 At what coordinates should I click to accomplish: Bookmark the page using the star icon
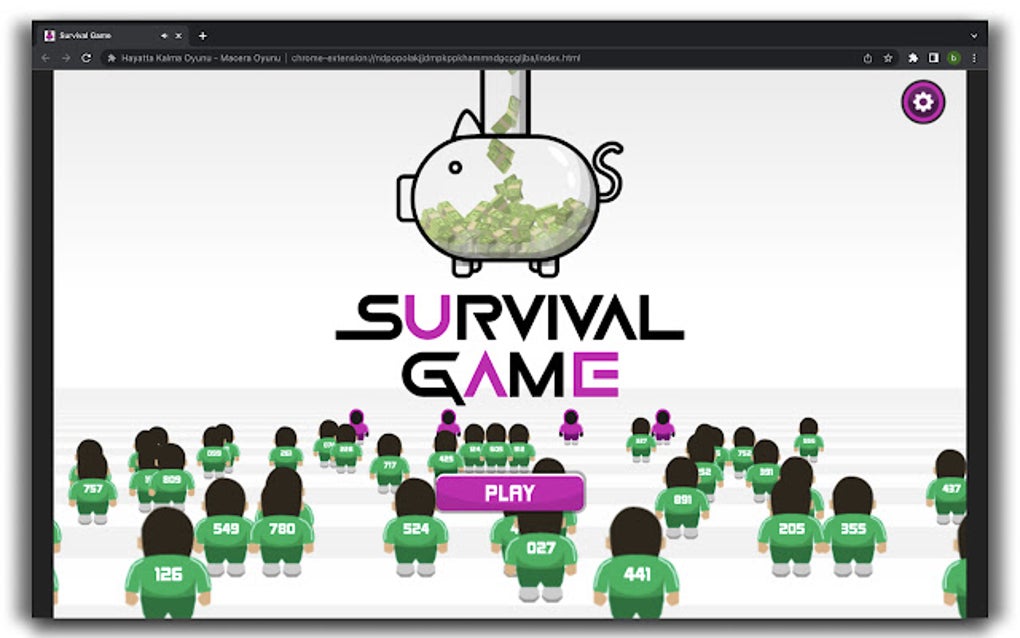(x=889, y=58)
